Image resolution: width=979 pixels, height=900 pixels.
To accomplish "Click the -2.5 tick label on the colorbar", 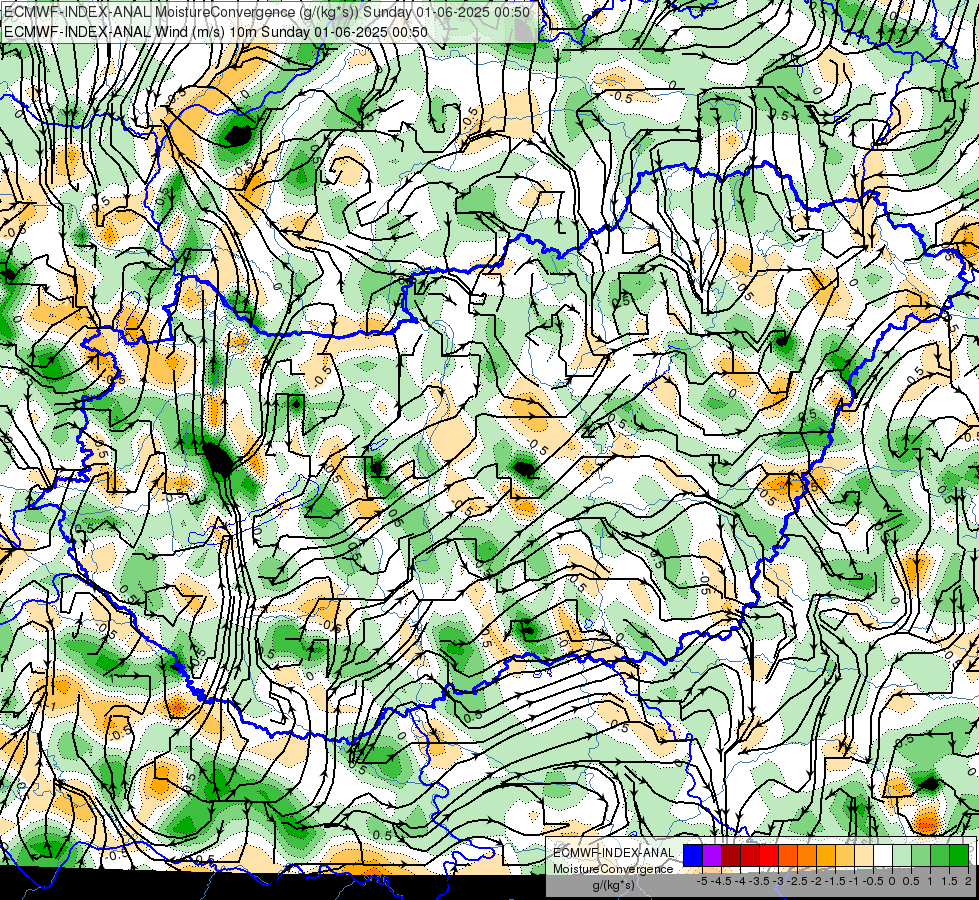I will point(797,881).
